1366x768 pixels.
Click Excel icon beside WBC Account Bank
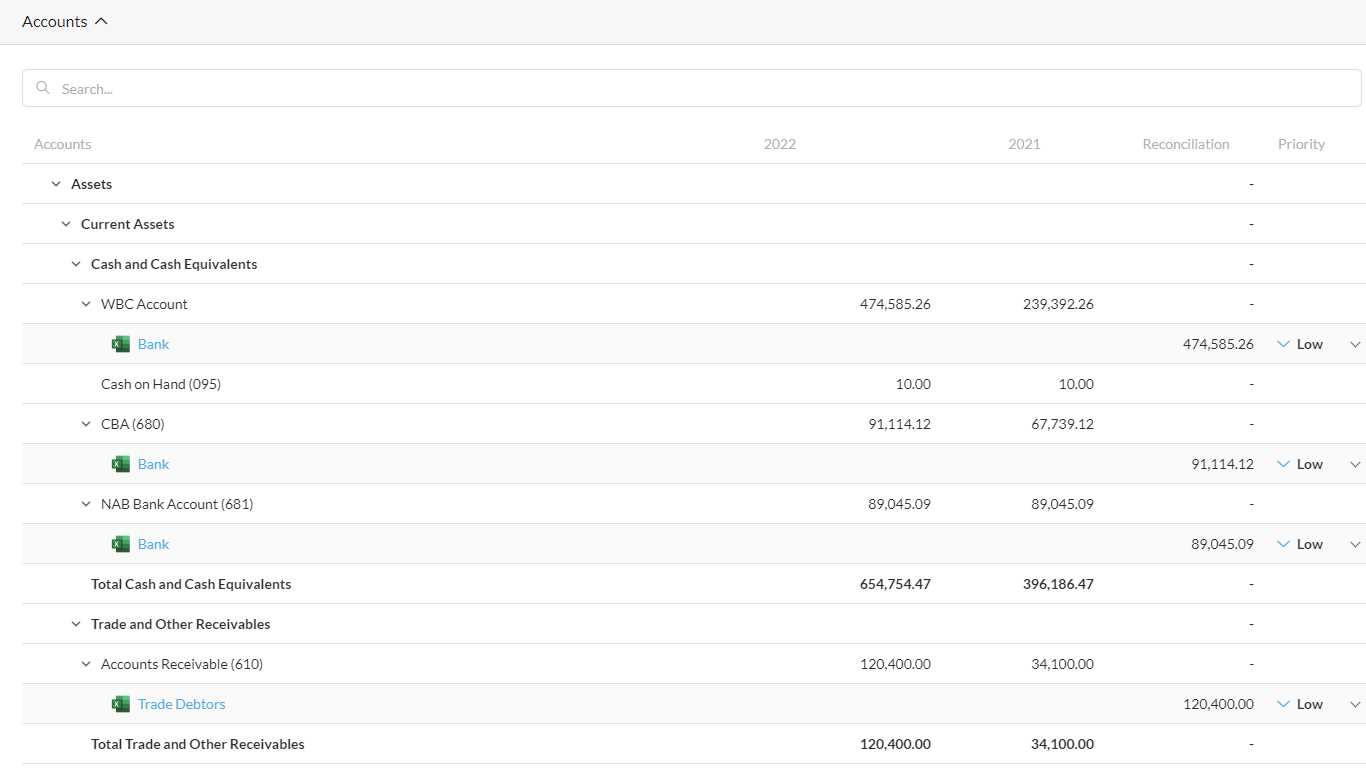point(121,344)
